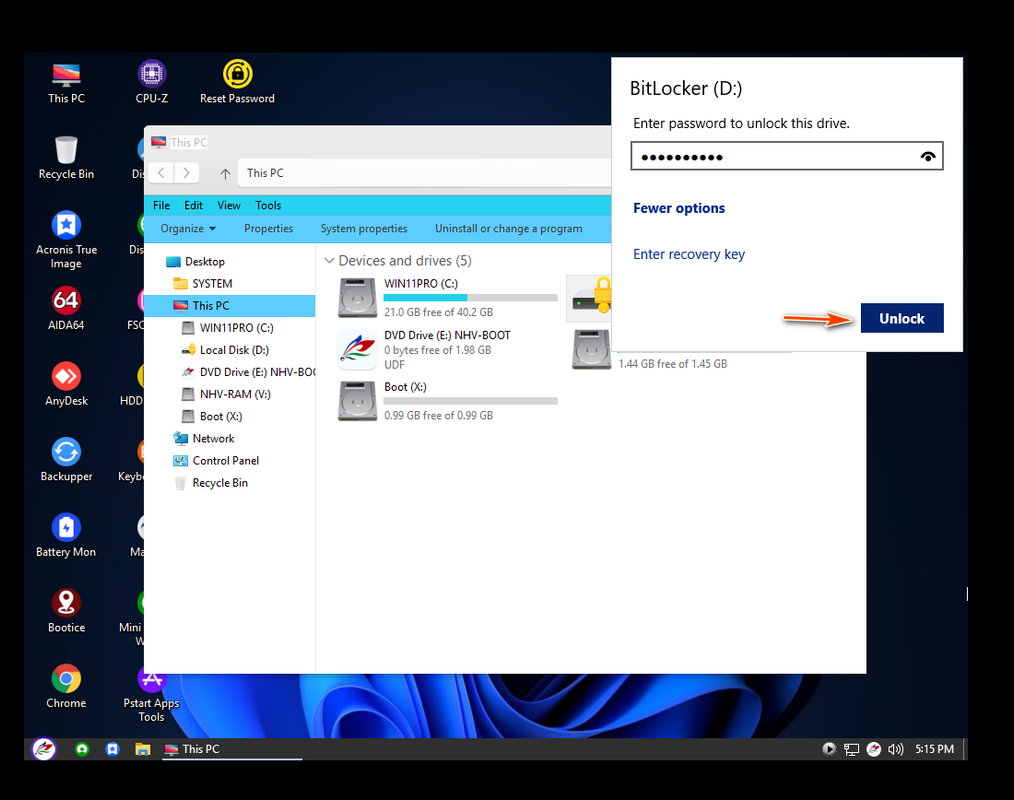Viewport: 1014px width, 800px height.
Task: Click the play button tray icon
Action: pos(829,749)
